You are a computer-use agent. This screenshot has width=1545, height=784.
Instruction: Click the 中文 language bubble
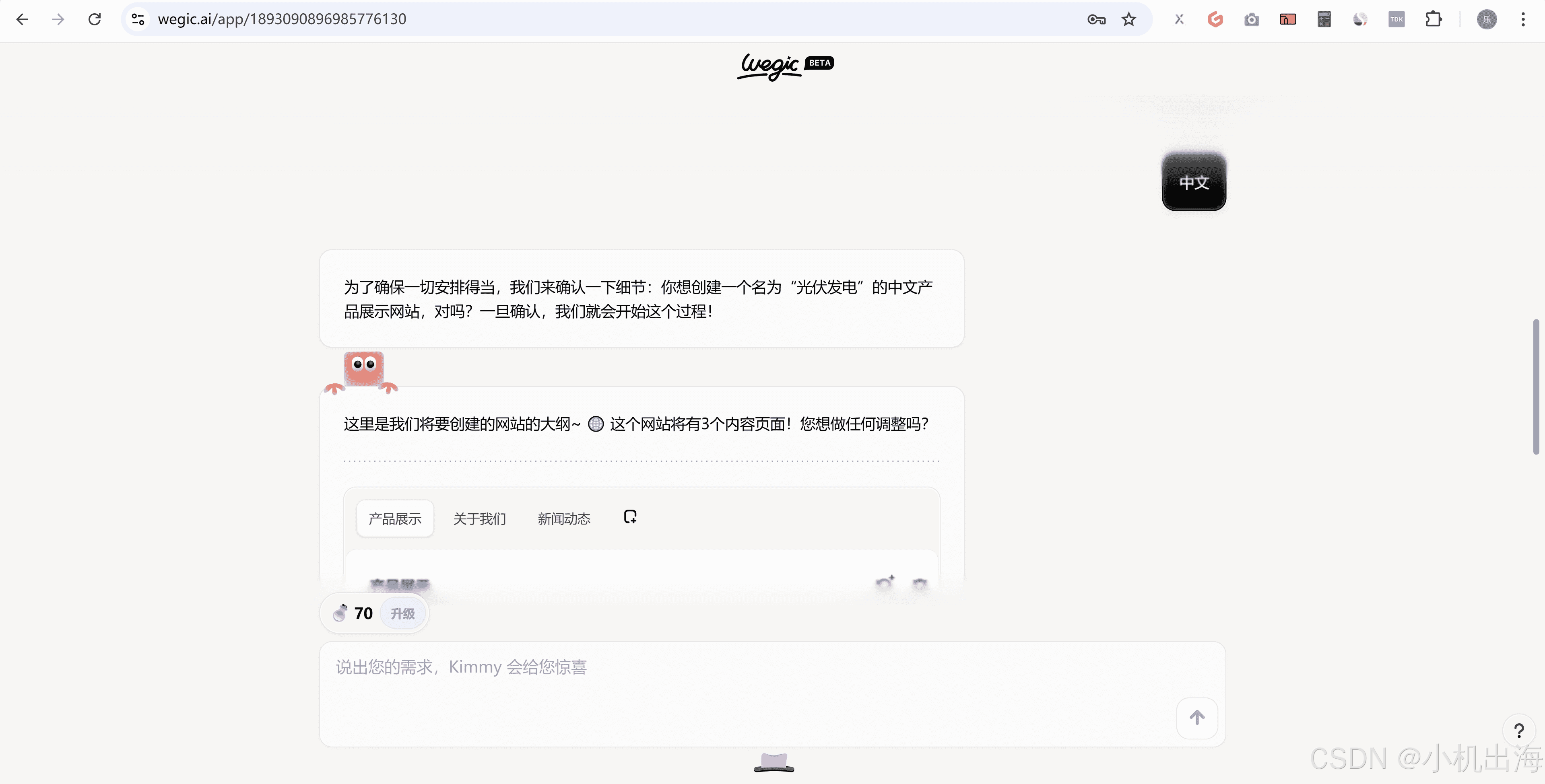pyautogui.click(x=1194, y=181)
